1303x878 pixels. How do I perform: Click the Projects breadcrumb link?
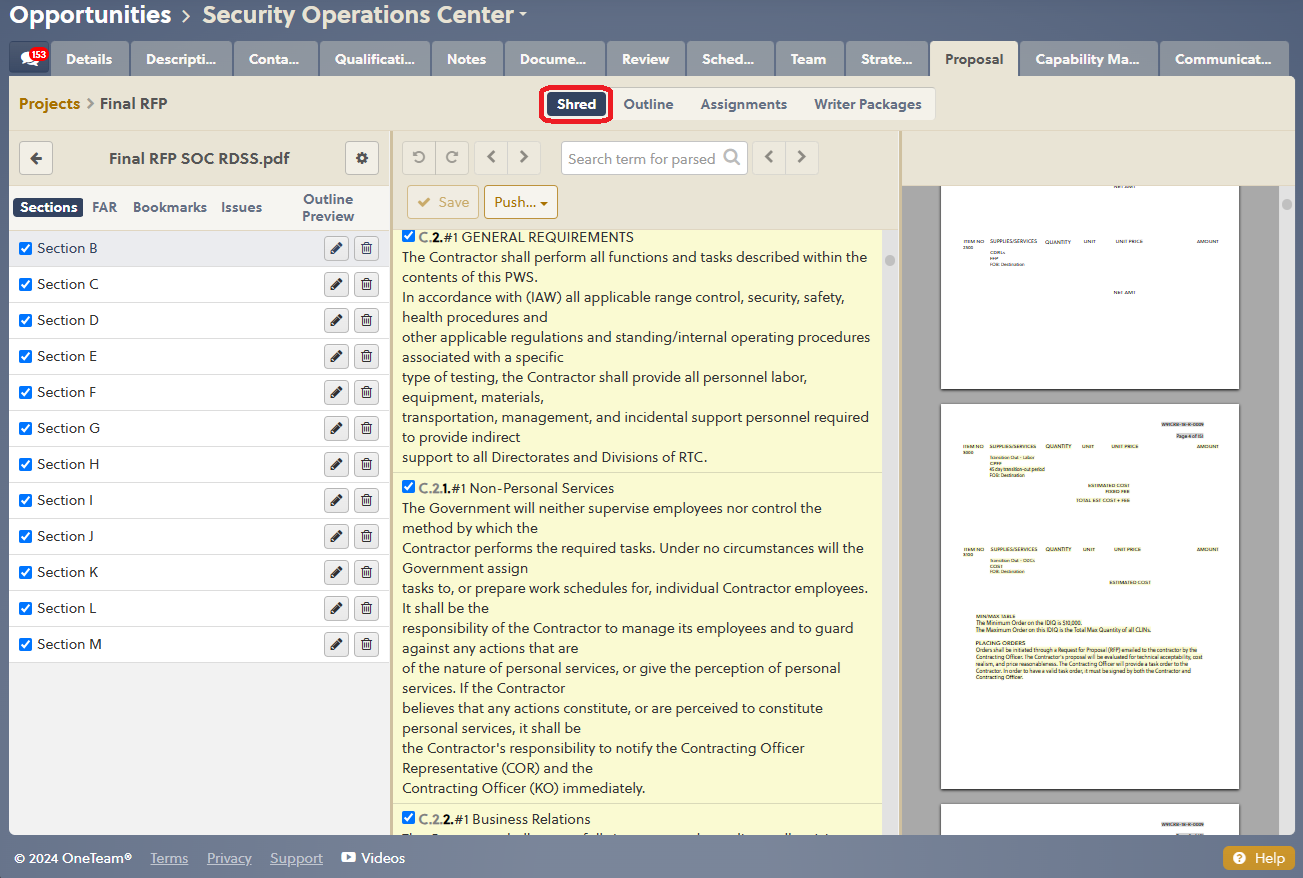coord(49,104)
